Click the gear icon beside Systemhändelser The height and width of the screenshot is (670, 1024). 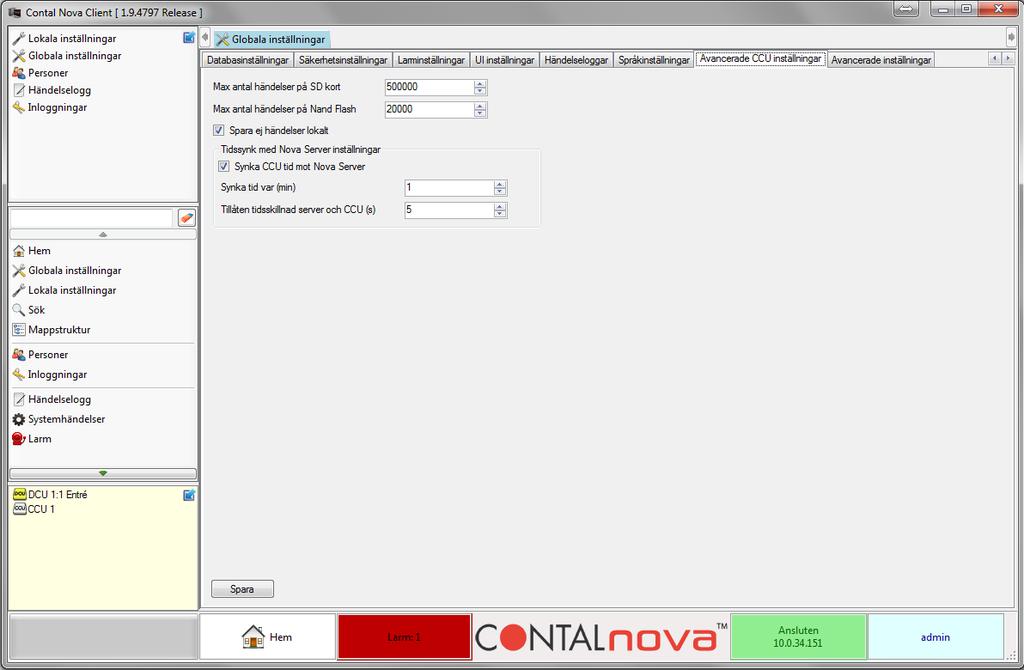tap(19, 419)
